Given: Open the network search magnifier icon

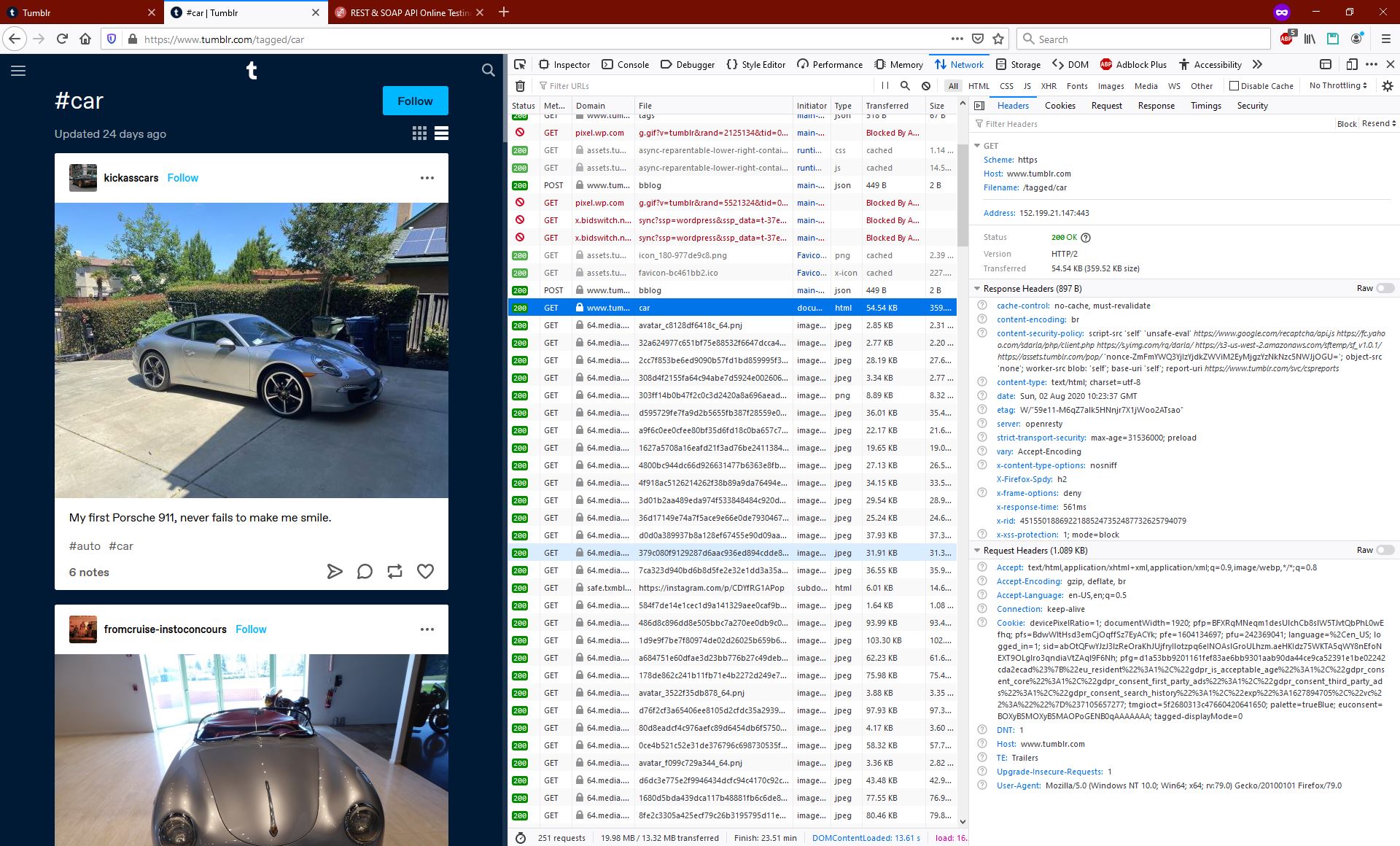Looking at the screenshot, I should pos(905,86).
